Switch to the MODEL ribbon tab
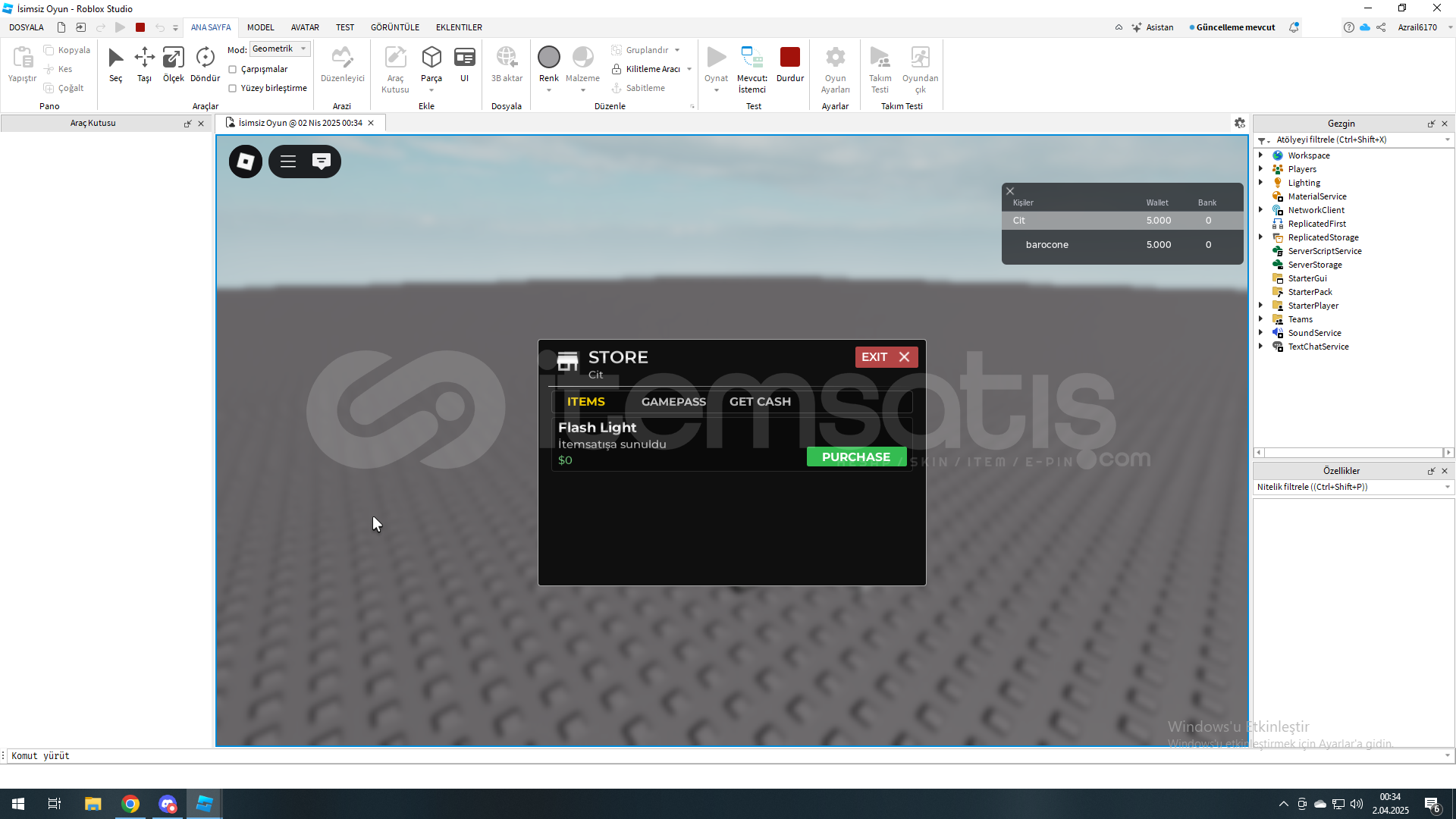The image size is (1456, 819). pos(260,27)
